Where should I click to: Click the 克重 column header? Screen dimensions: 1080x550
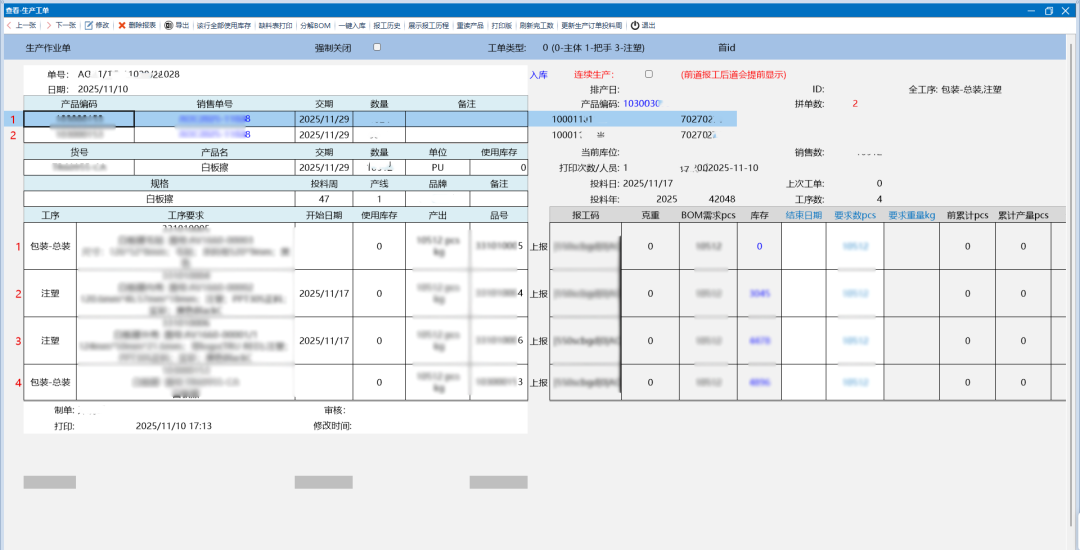650,215
